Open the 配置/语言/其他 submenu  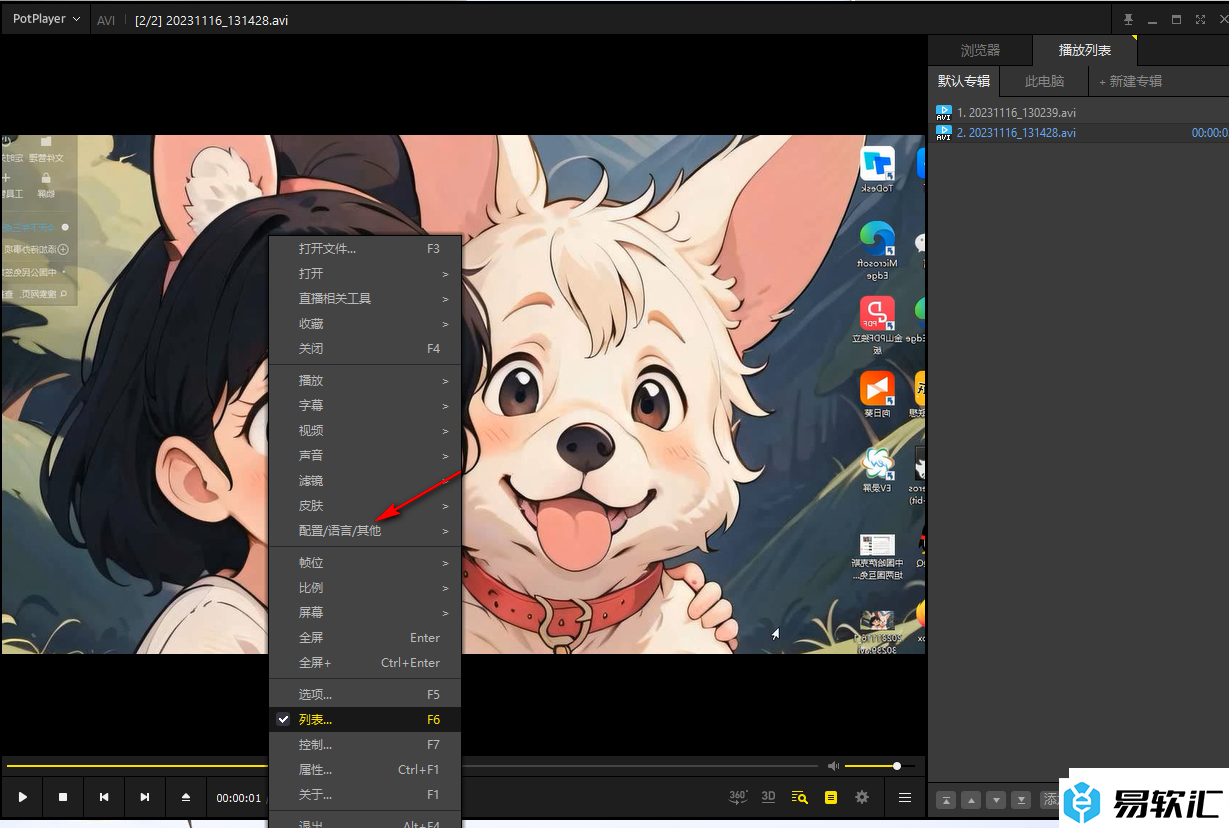click(365, 530)
